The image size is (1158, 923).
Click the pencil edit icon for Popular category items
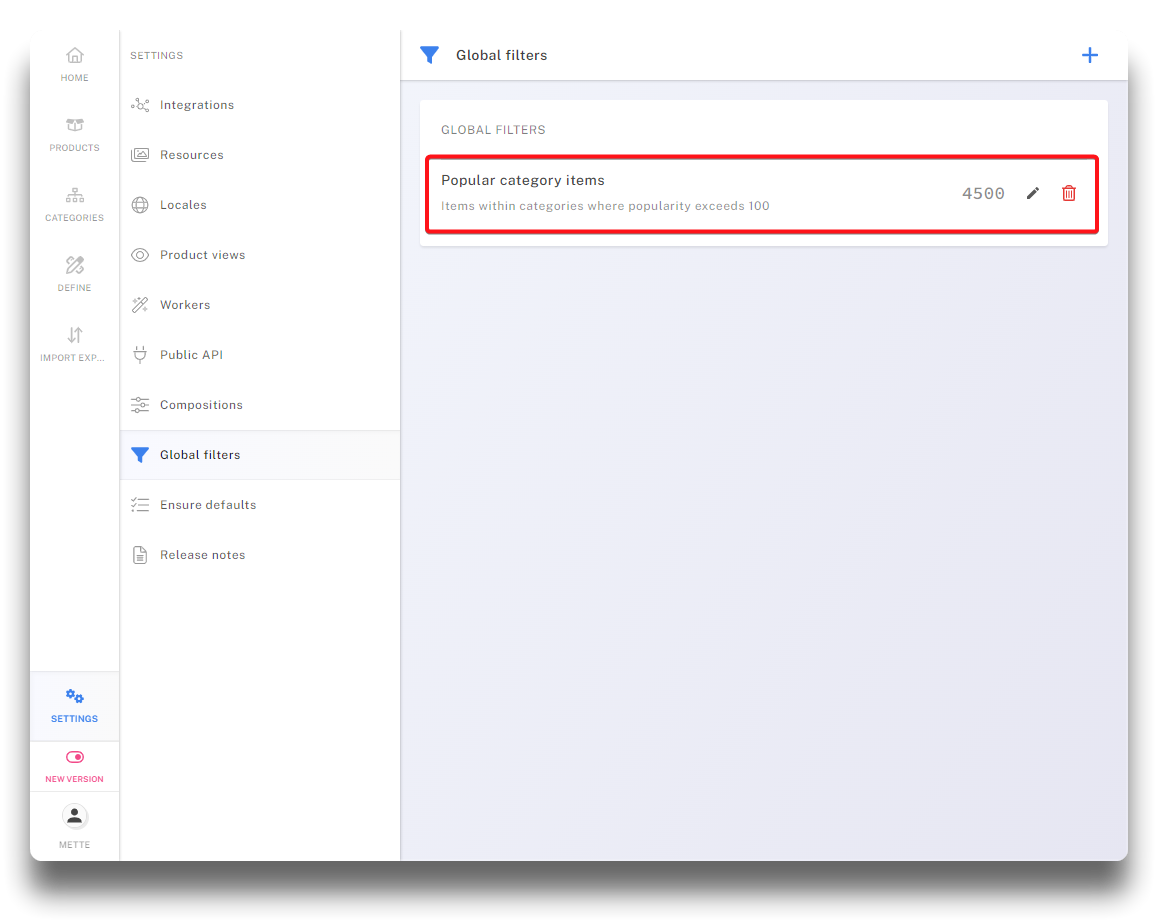[1033, 193]
